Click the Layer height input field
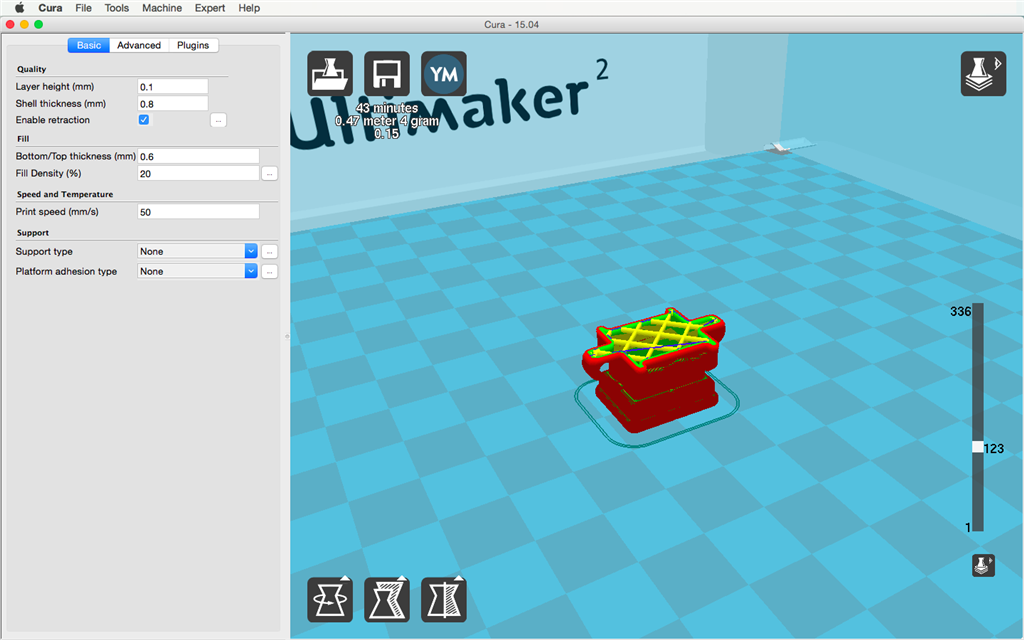 (x=172, y=86)
